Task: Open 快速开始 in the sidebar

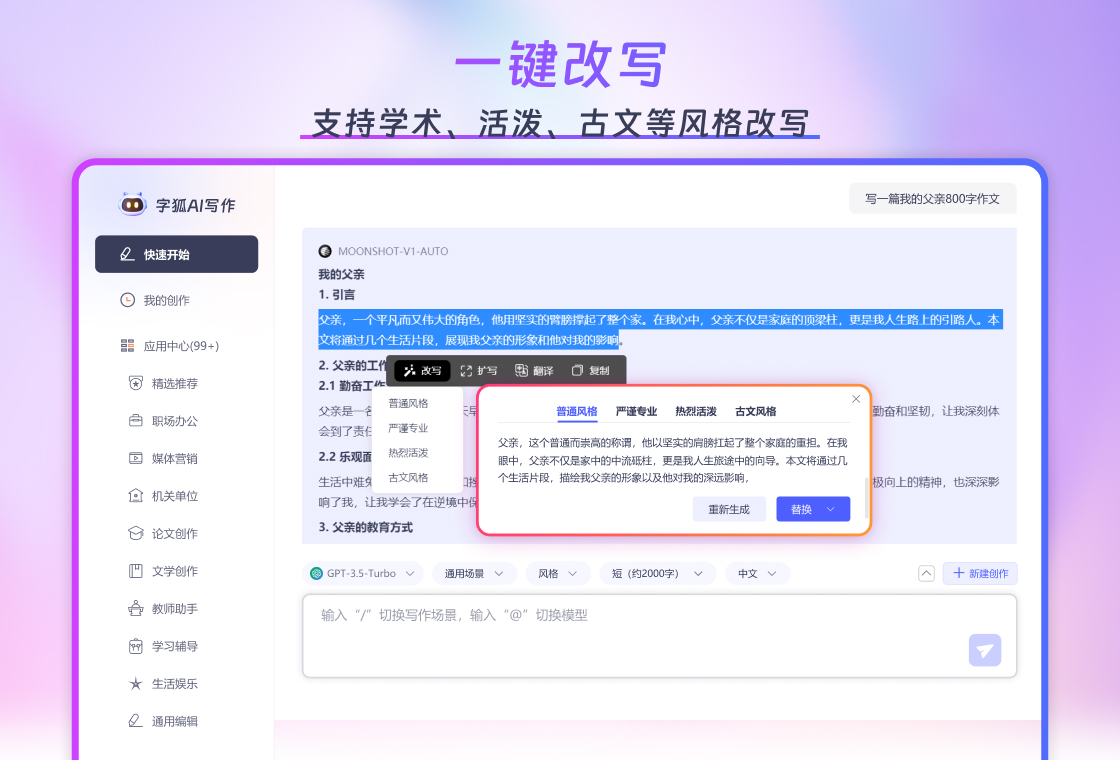Action: (176, 254)
